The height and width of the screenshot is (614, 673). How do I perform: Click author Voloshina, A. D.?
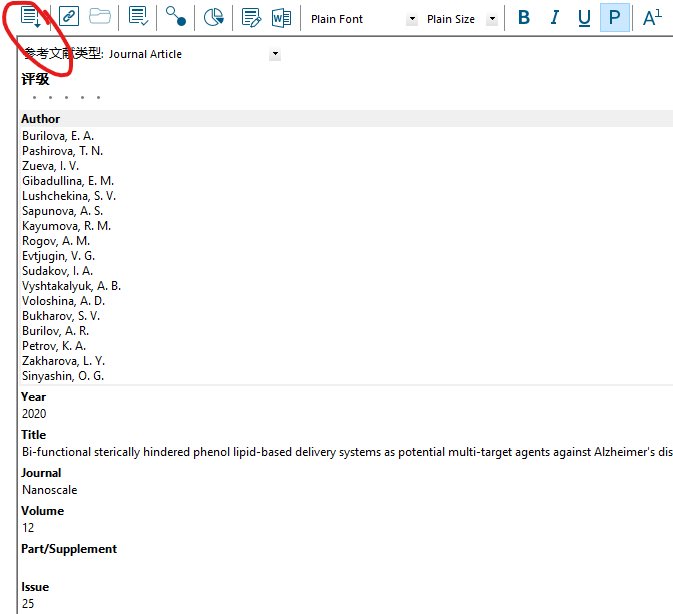64,301
